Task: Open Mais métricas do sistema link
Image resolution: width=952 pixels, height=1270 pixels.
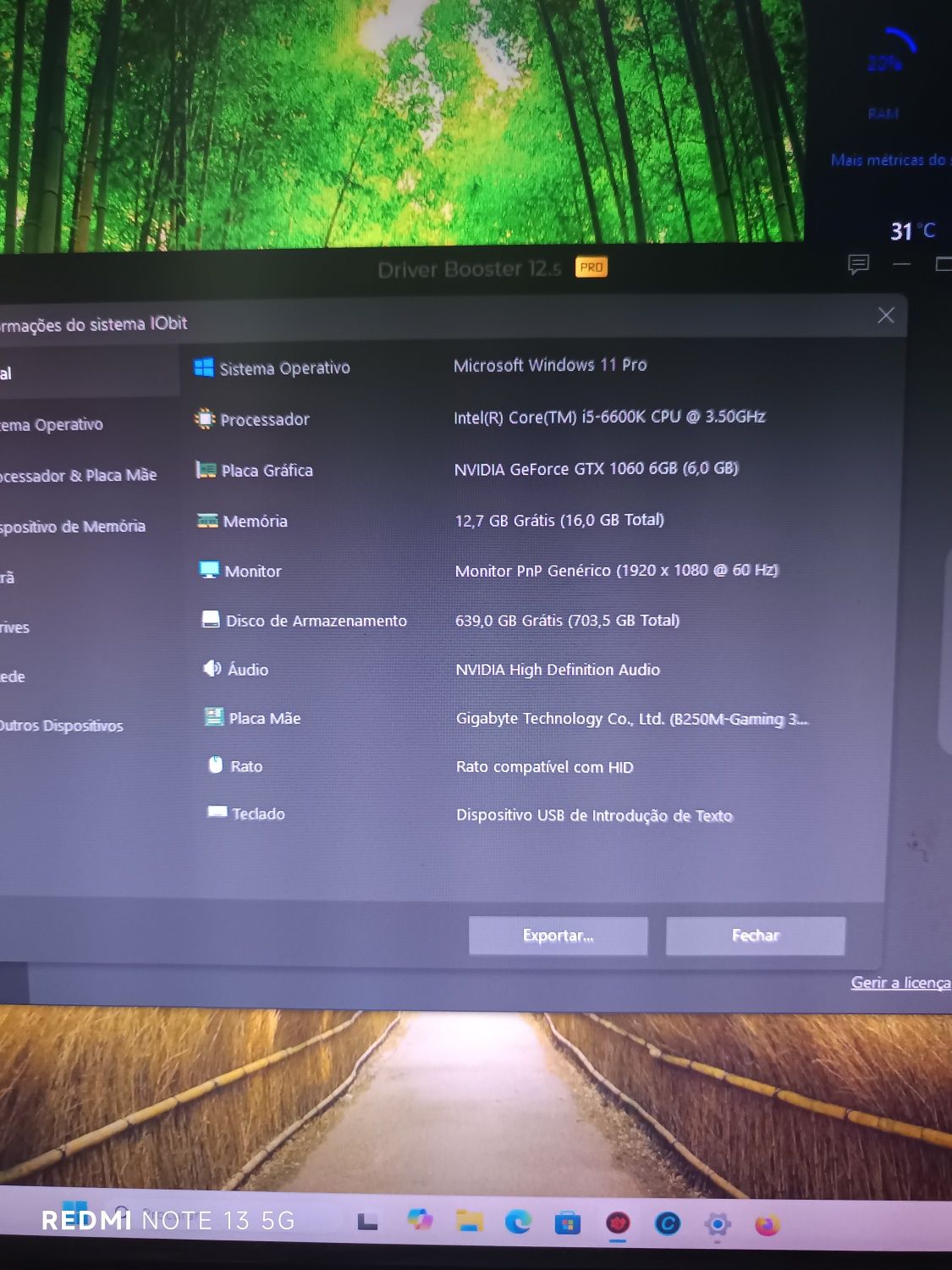Action: tap(890, 159)
